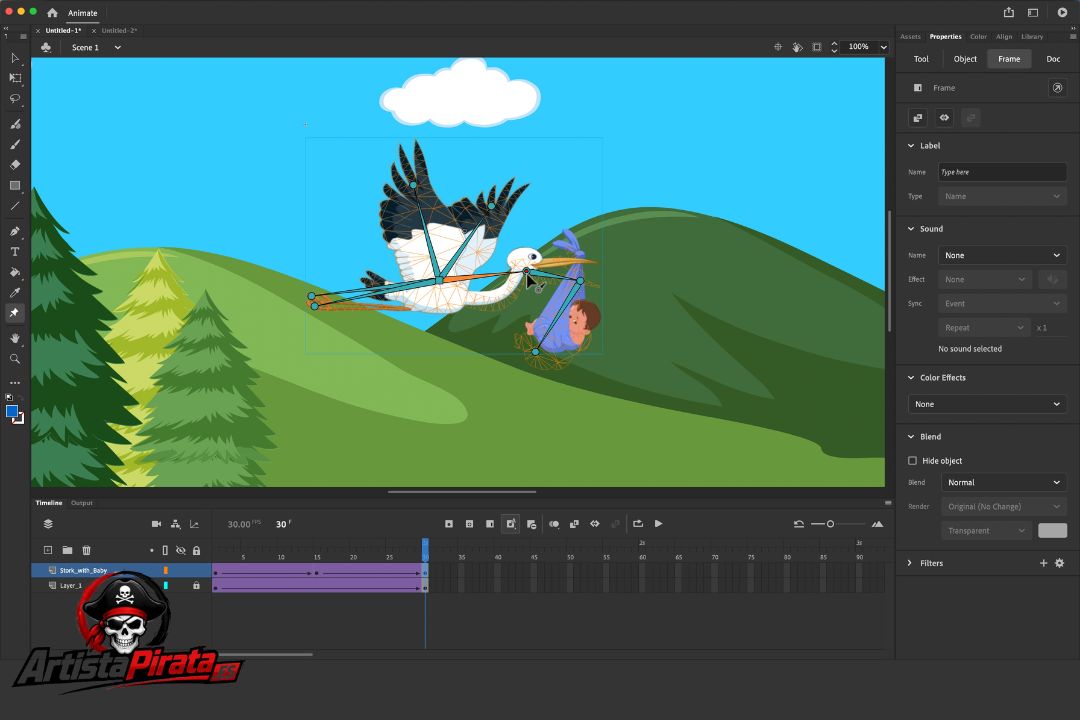Delete layer with trash icon
This screenshot has height=720, width=1080.
tap(86, 550)
